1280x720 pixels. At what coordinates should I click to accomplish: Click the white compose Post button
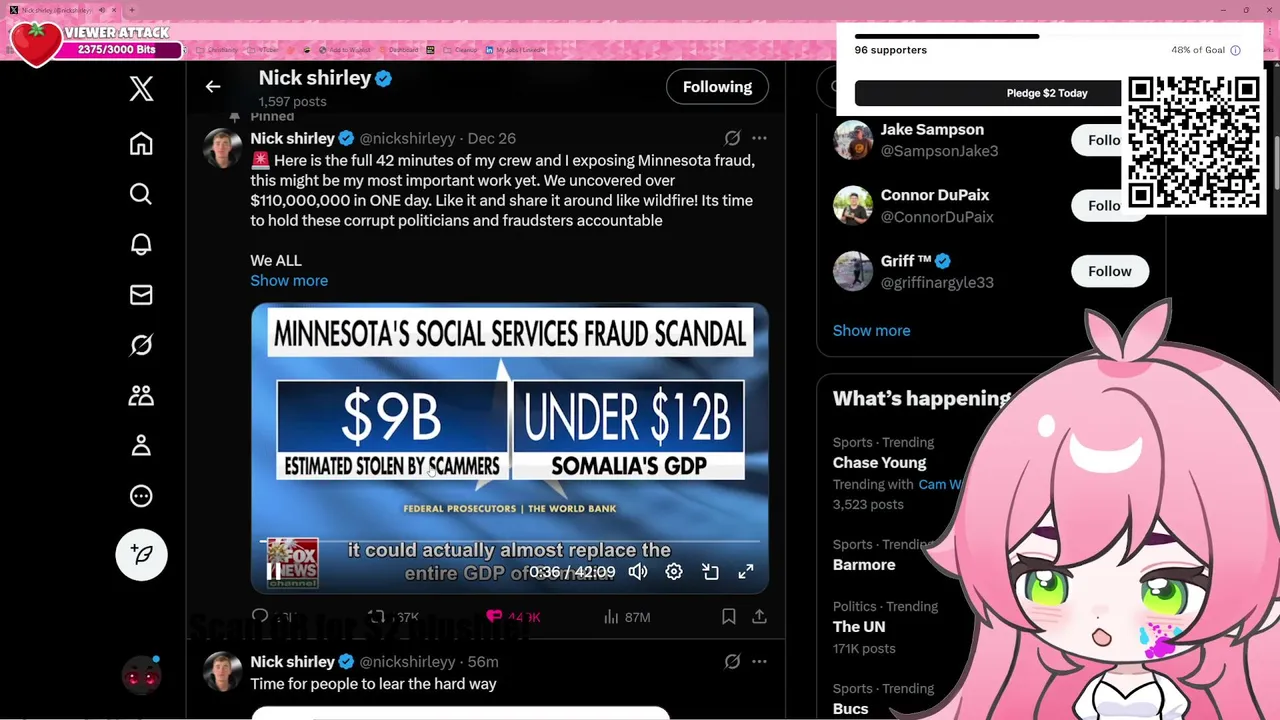(141, 555)
